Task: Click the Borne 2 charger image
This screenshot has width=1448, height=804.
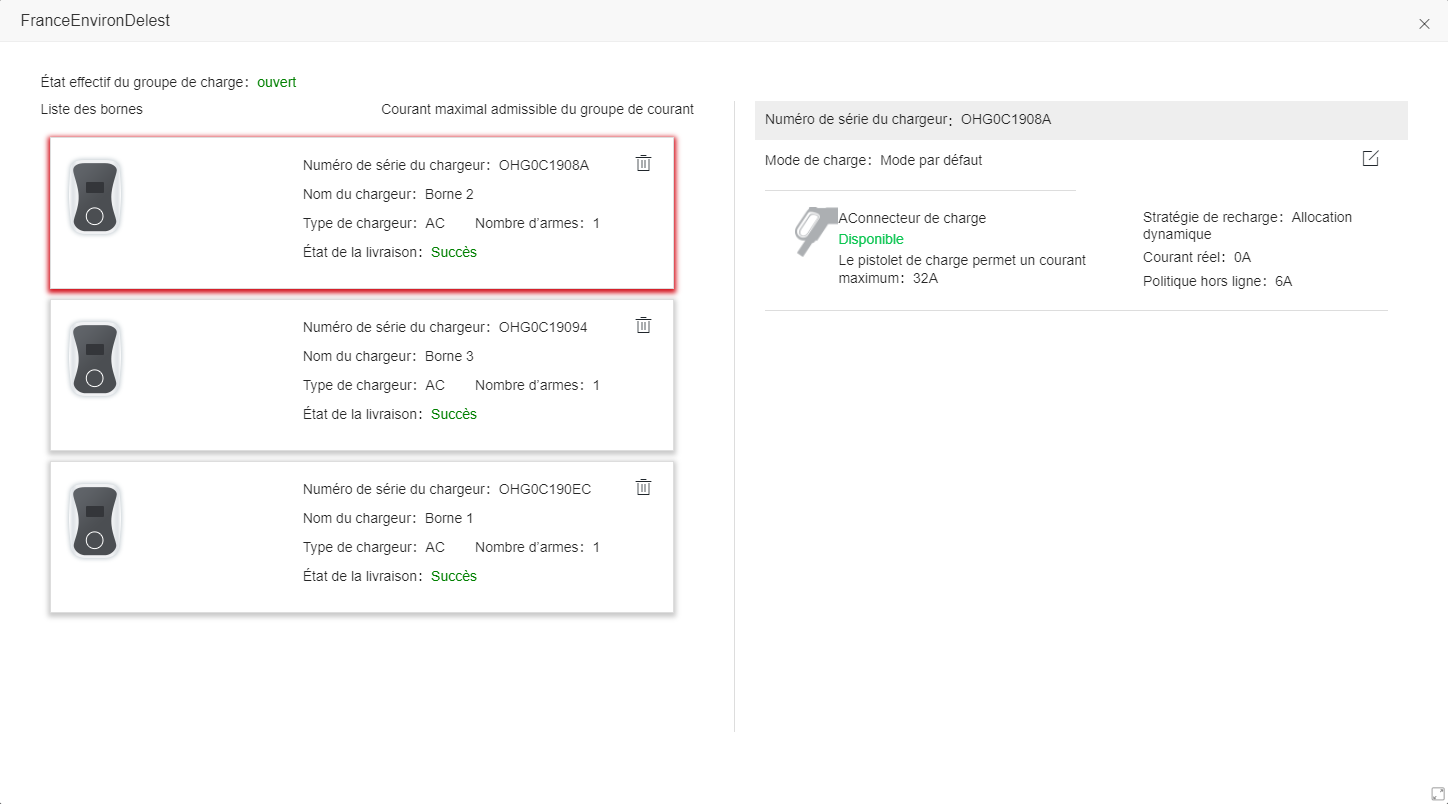Action: pyautogui.click(x=95, y=197)
